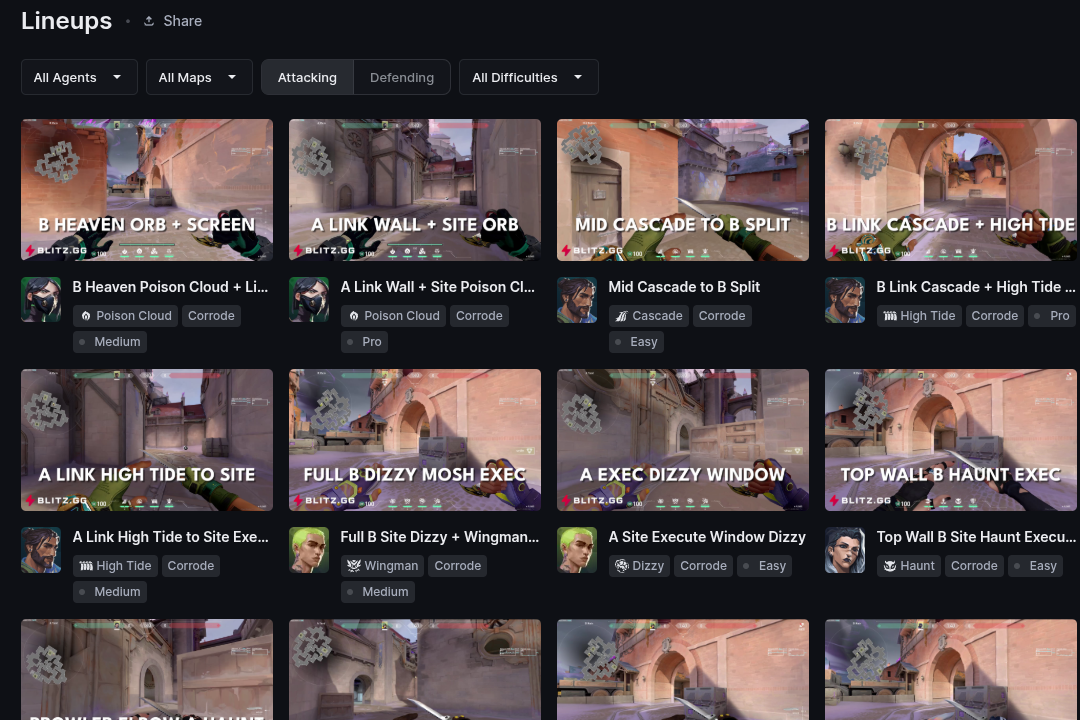
Task: Click Easy tag under A Site Execute Window Dizzy
Action: tap(765, 566)
